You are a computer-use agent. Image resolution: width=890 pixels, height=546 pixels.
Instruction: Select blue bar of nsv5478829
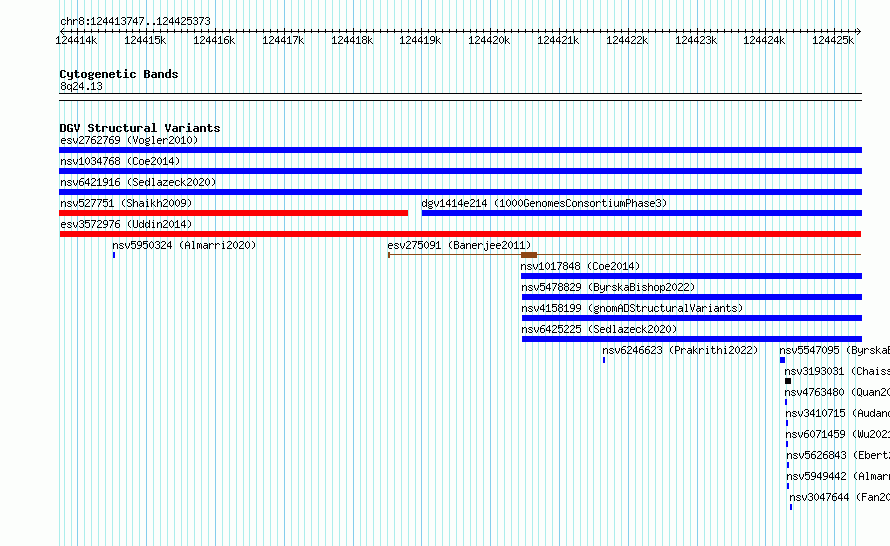pos(691,297)
